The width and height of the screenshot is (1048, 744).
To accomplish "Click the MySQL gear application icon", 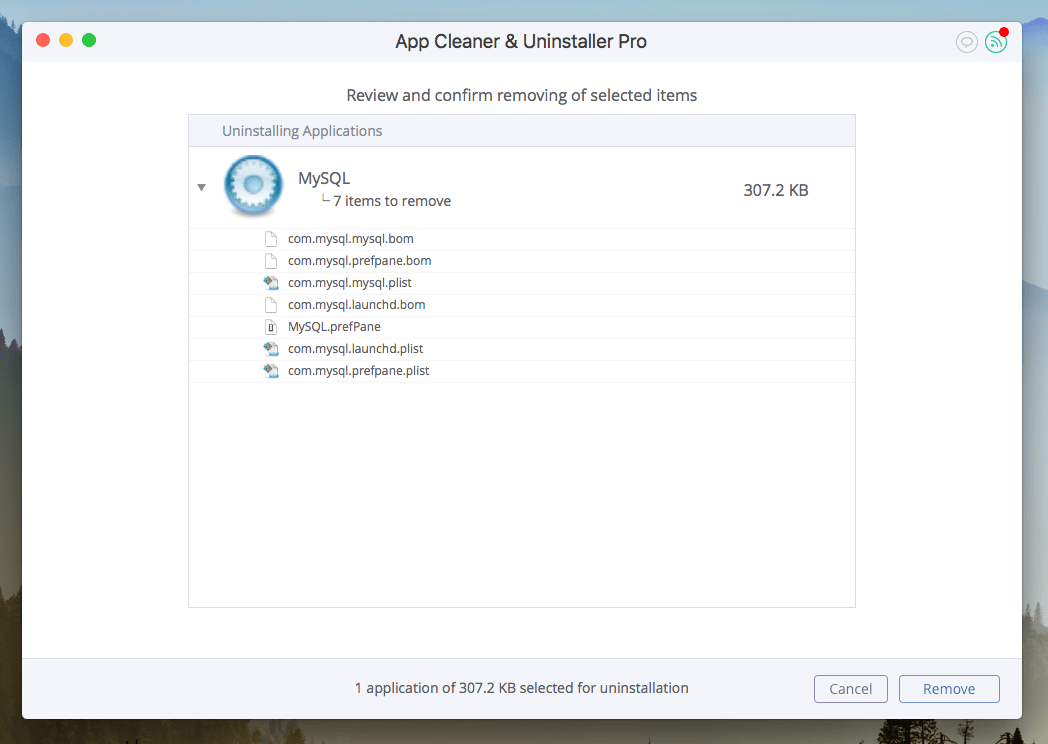I will tap(253, 186).
